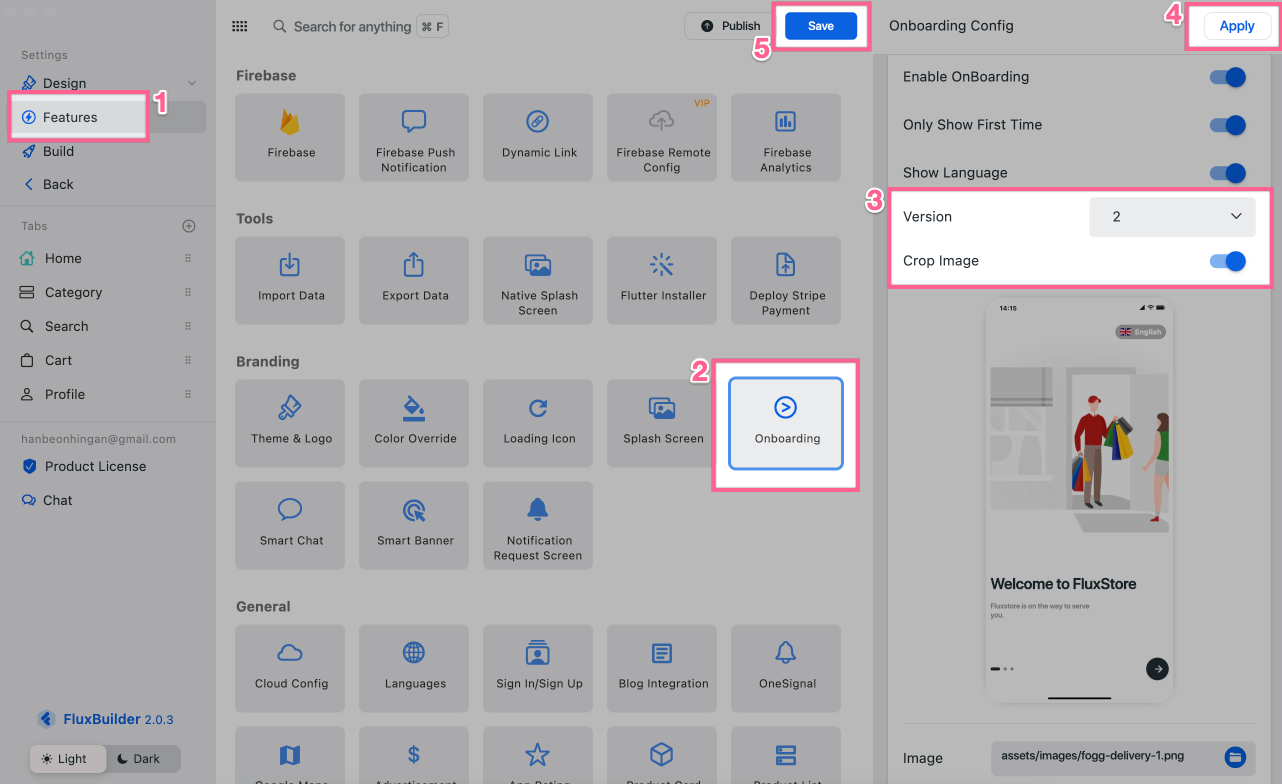1282x784 pixels.
Task: Click the Save button
Action: tap(820, 27)
